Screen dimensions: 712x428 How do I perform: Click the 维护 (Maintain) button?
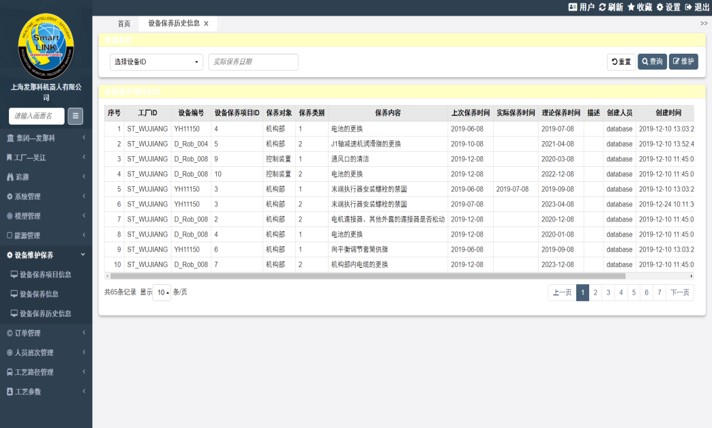tap(683, 62)
